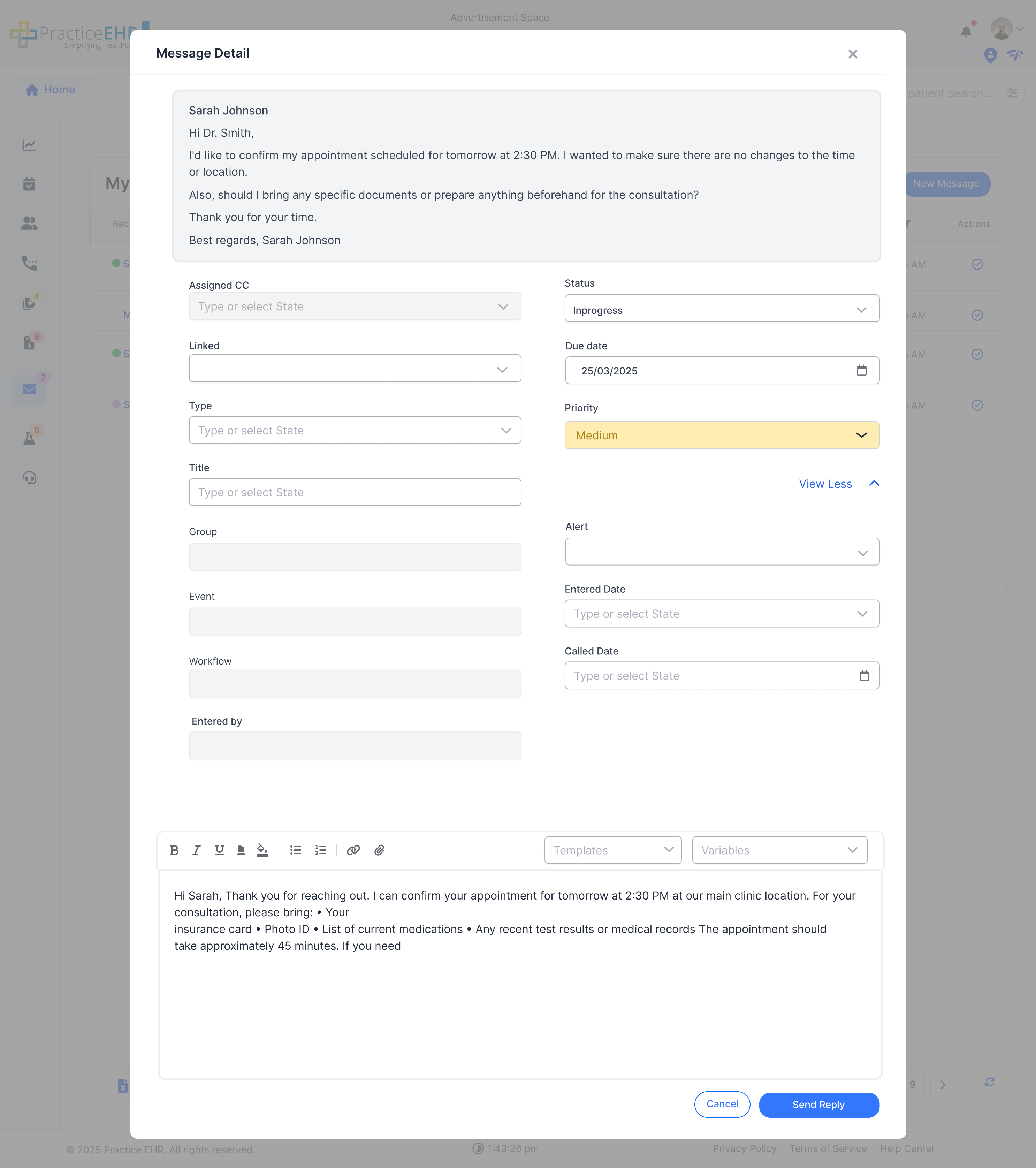Open the Help Center link in footer

pyautogui.click(x=907, y=1148)
